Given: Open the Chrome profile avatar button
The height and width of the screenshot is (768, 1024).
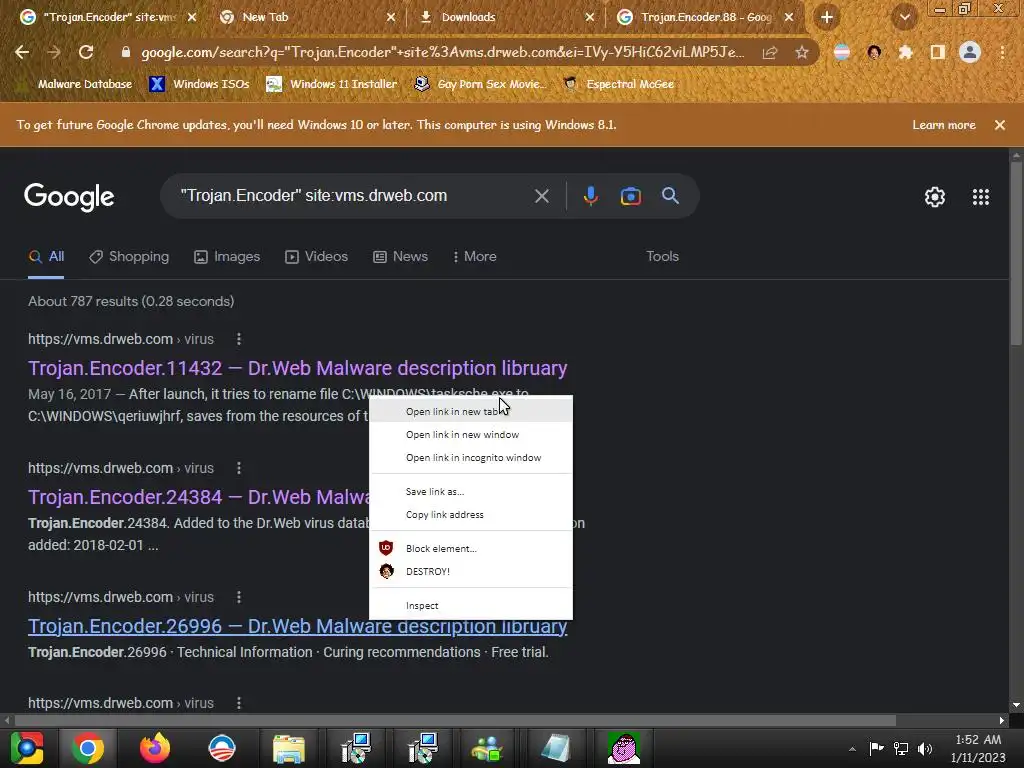Looking at the screenshot, I should pyautogui.click(x=970, y=52).
